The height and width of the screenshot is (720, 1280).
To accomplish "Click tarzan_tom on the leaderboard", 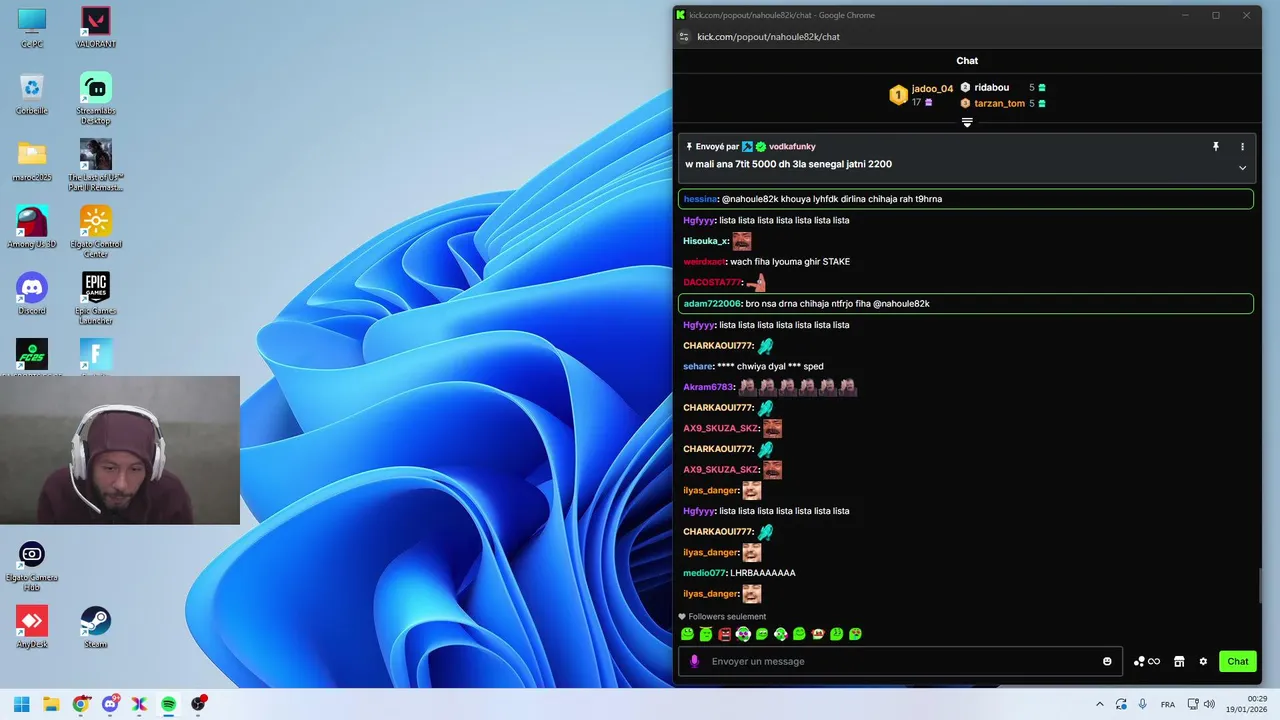I will click(999, 103).
